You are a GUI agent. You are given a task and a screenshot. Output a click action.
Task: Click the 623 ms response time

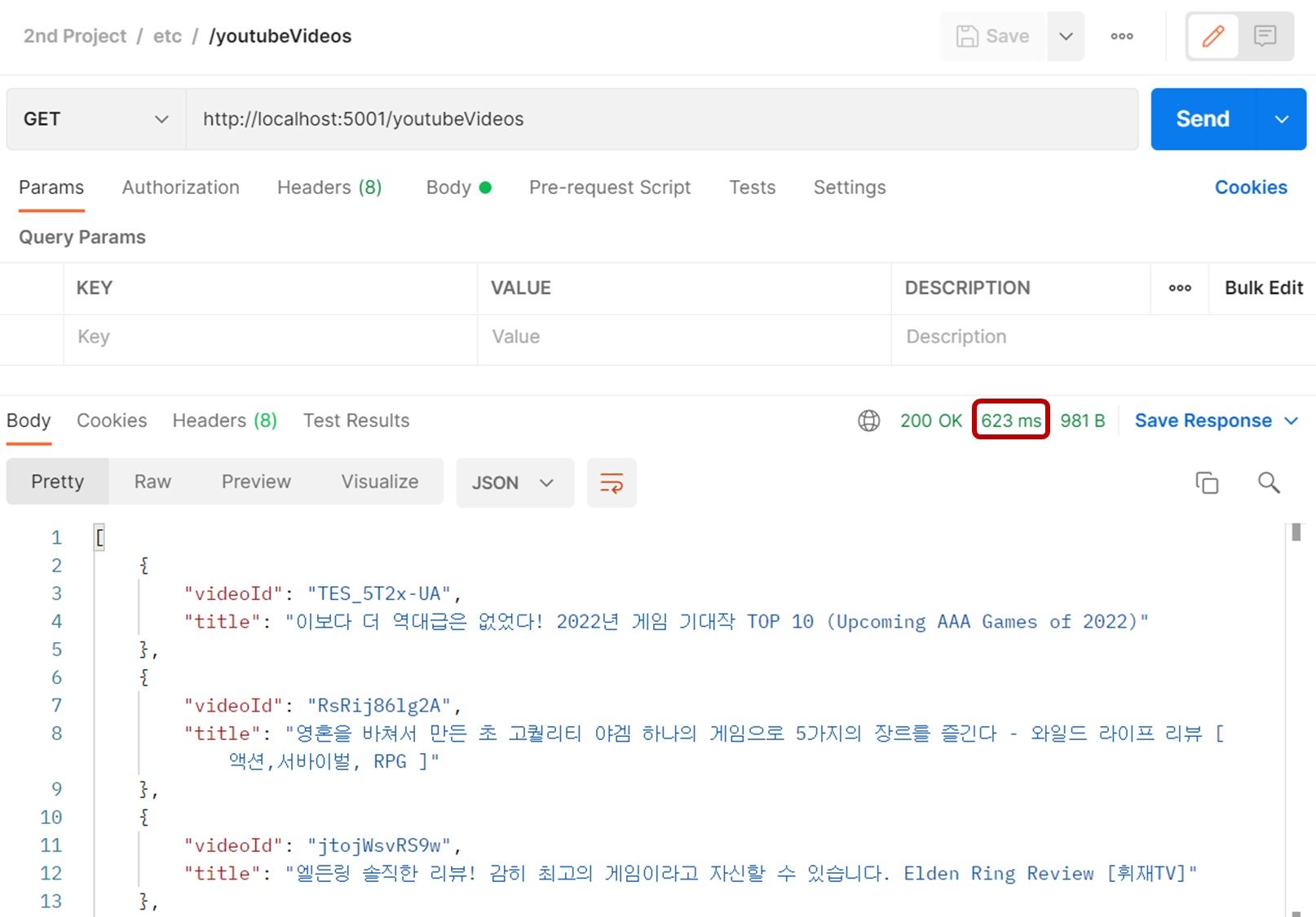coord(1011,421)
